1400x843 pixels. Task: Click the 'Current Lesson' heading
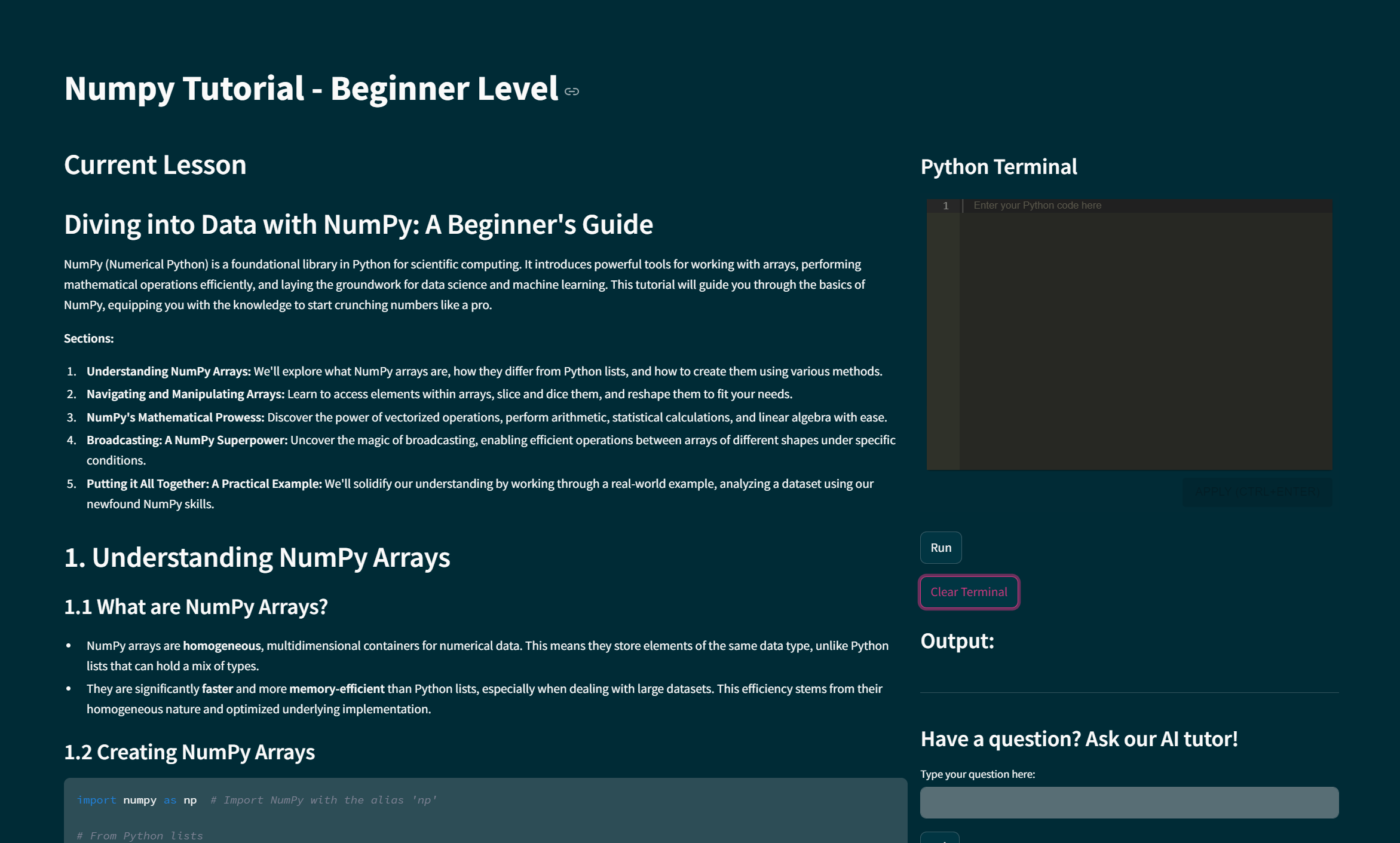[x=155, y=164]
